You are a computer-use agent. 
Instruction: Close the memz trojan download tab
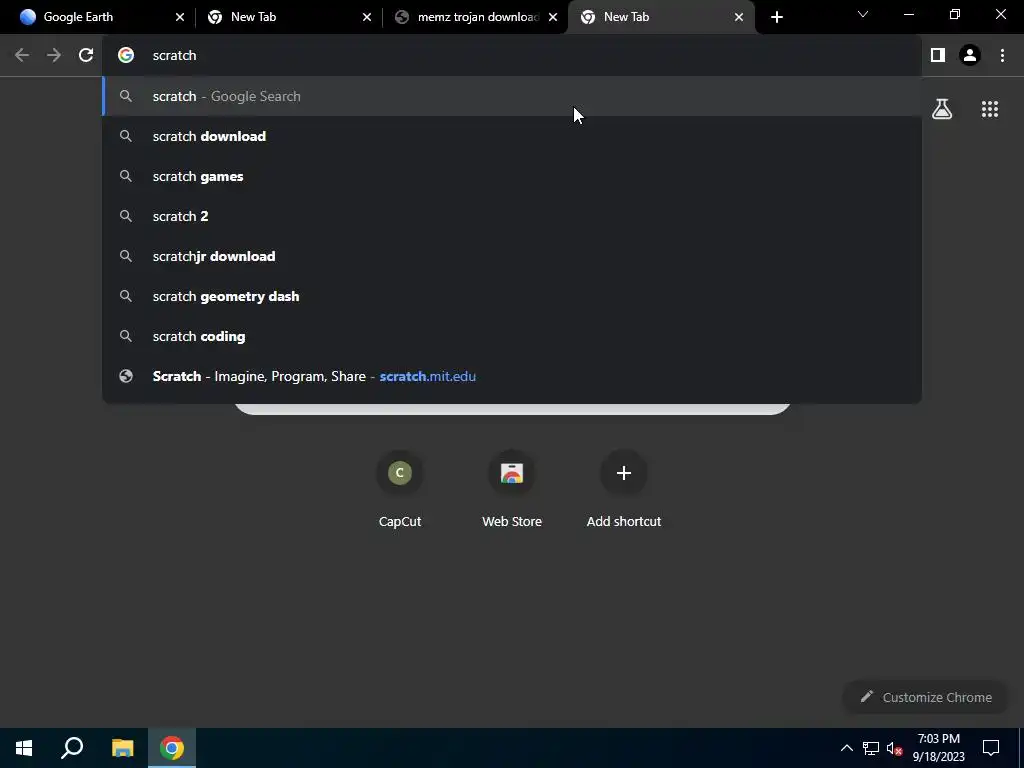[x=553, y=17]
